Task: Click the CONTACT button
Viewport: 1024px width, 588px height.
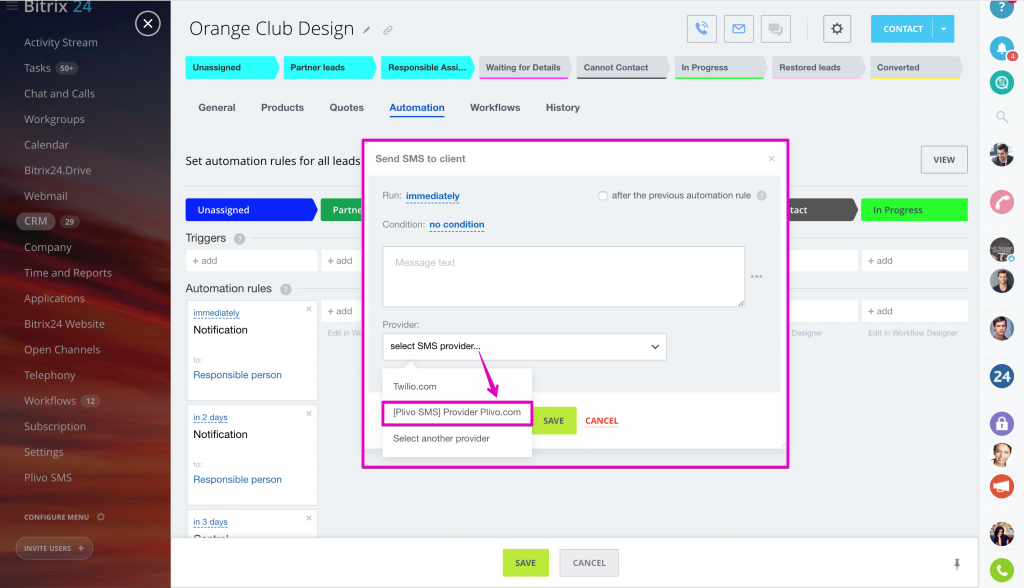Action: (x=903, y=29)
